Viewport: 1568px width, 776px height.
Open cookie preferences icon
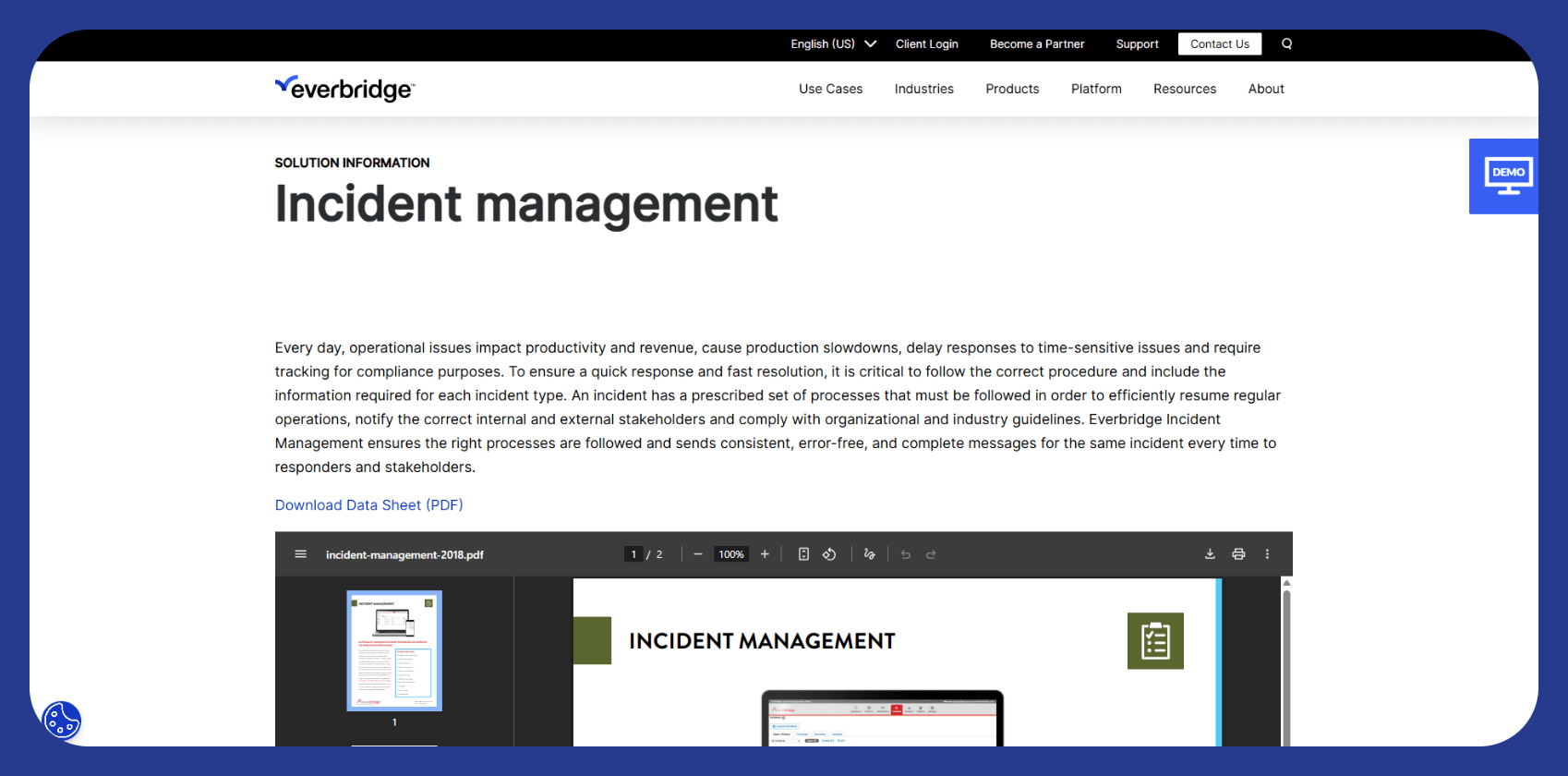(62, 721)
